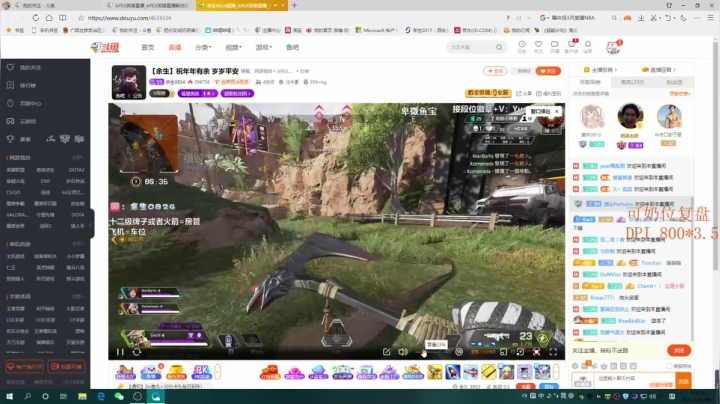The image size is (720, 404).
Task: Open the user avatar with badge
Action: coord(613,47)
